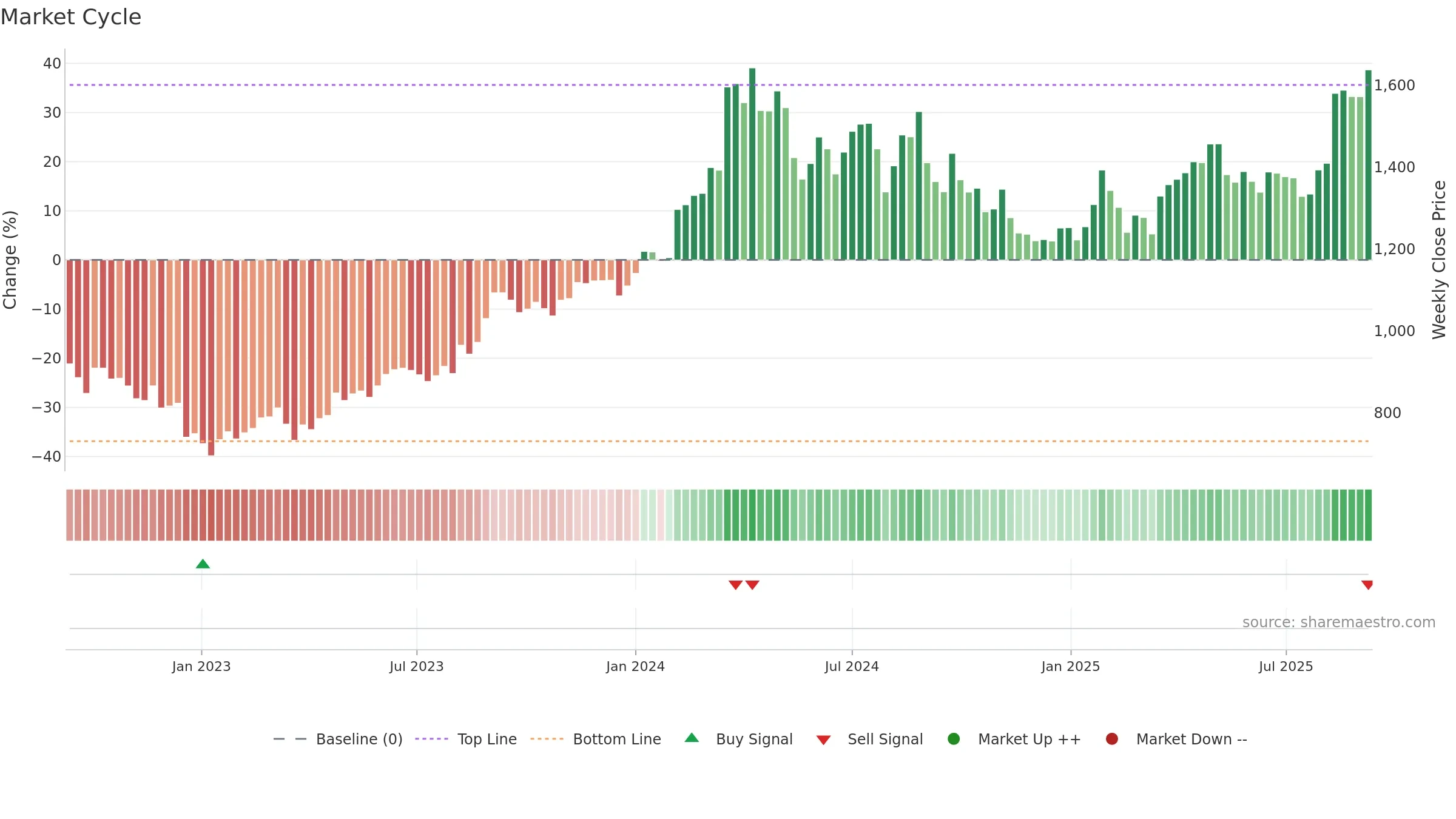The image size is (1456, 819).
Task: Click the Jan 2024 axis label
Action: tap(636, 666)
